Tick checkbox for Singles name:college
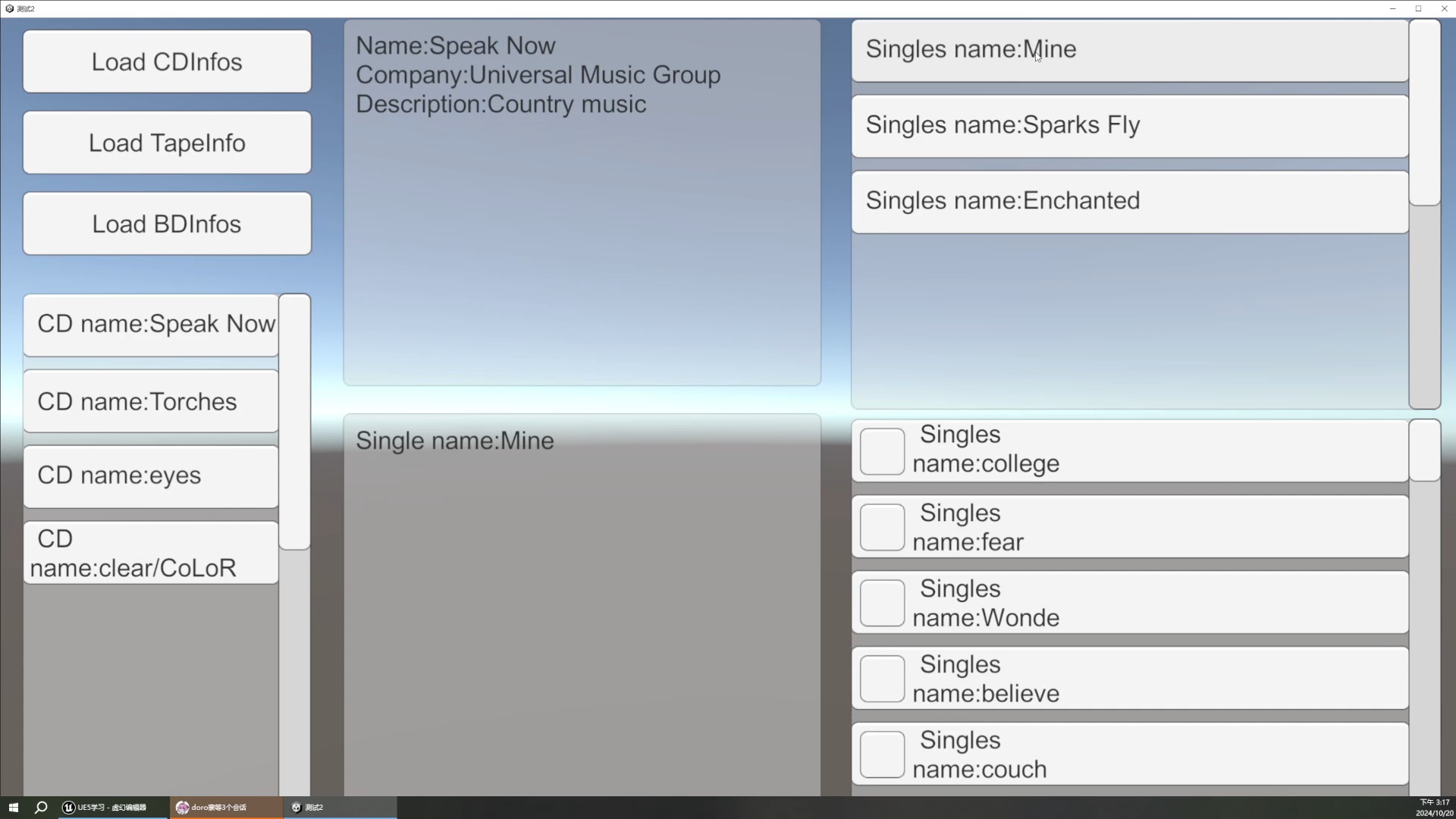The height and width of the screenshot is (819, 1456). [882, 451]
